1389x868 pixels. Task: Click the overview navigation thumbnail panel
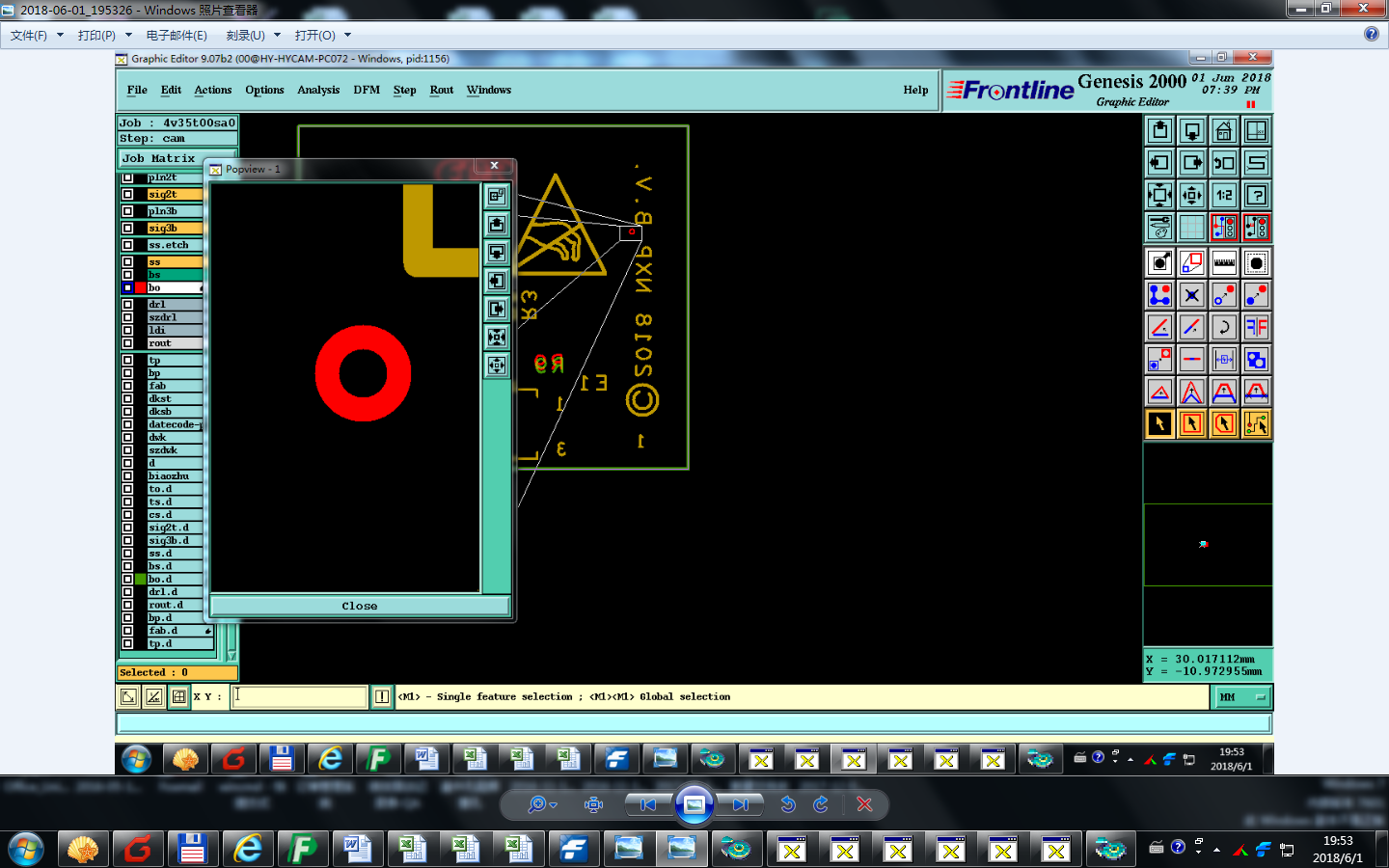[x=1208, y=544]
